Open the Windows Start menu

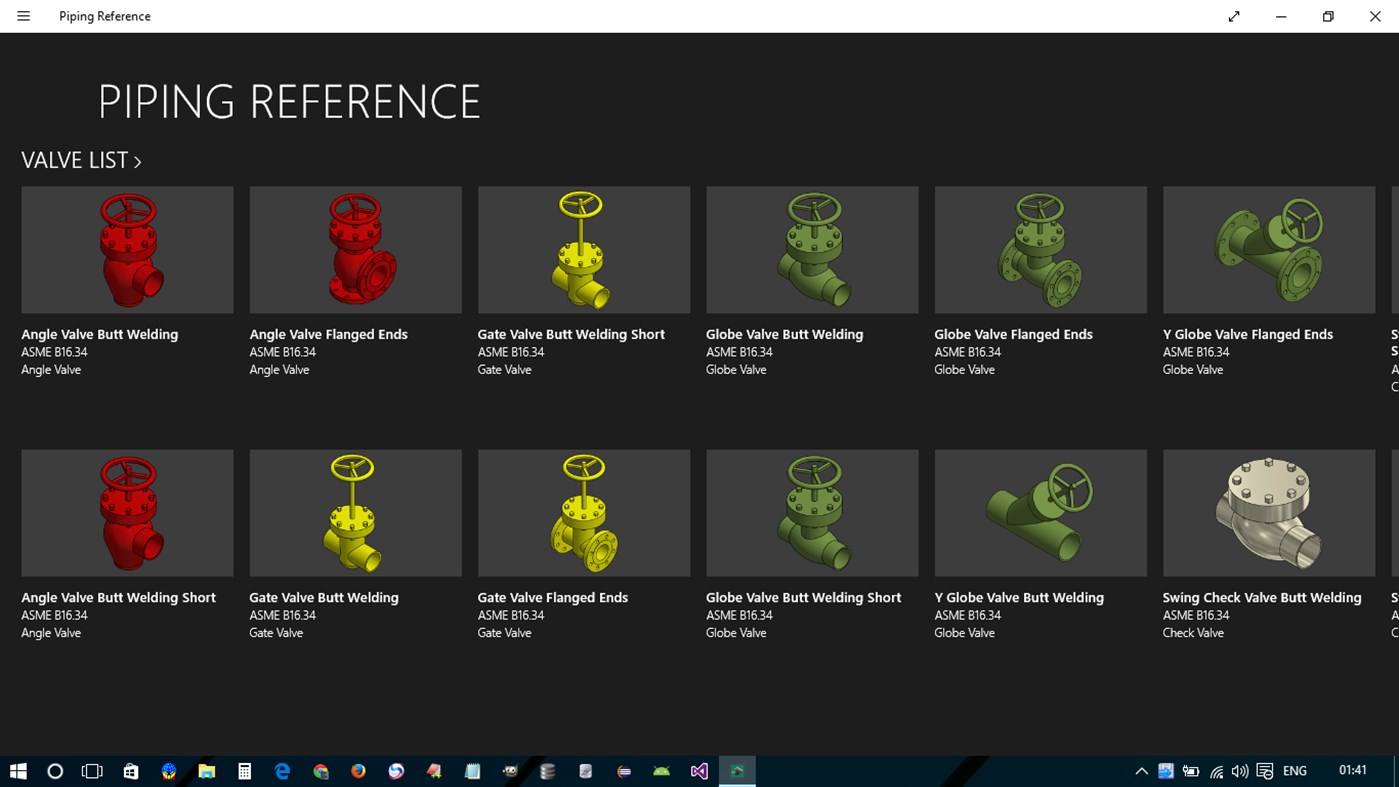pyautogui.click(x=18, y=770)
